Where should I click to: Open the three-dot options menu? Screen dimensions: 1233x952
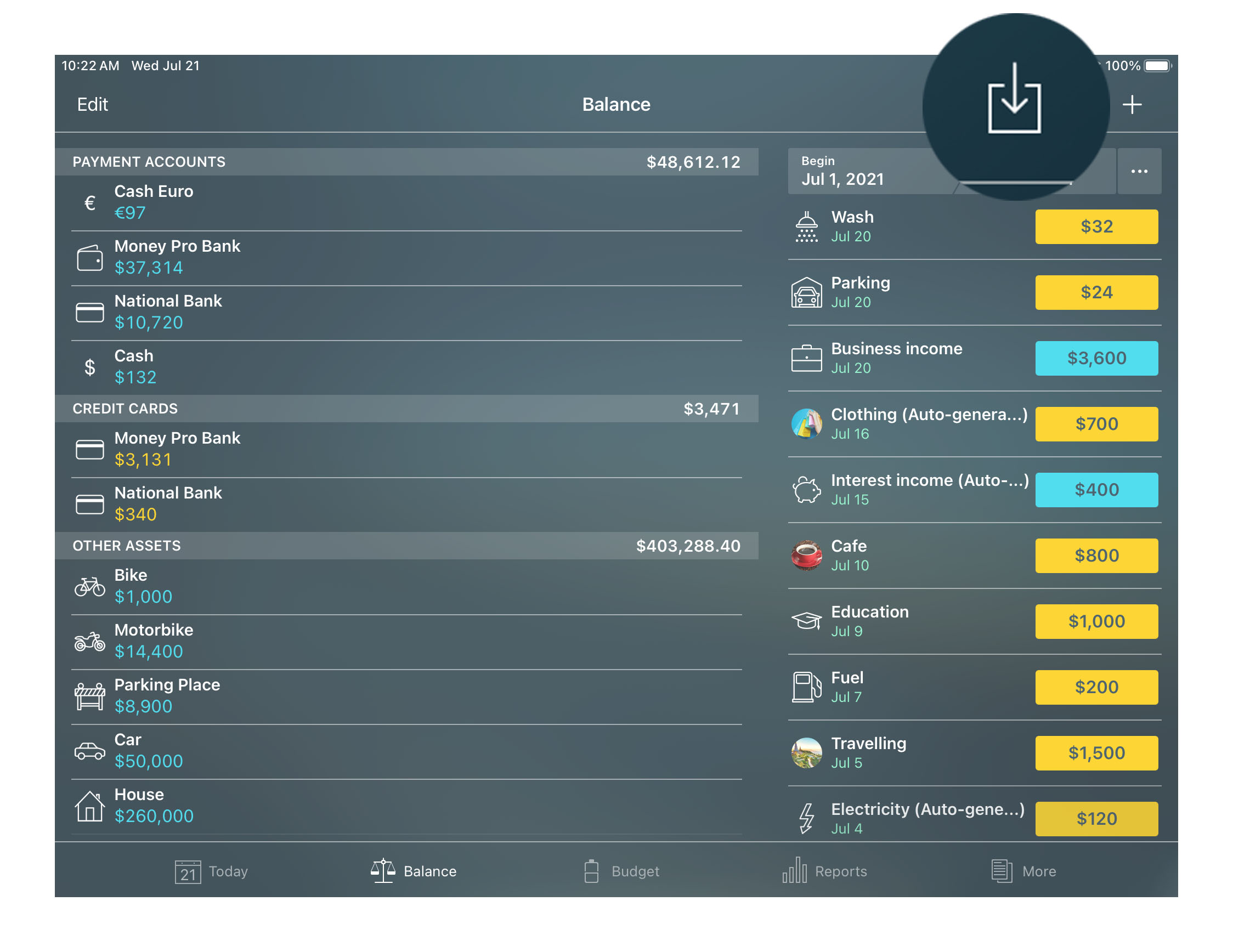point(1139,170)
